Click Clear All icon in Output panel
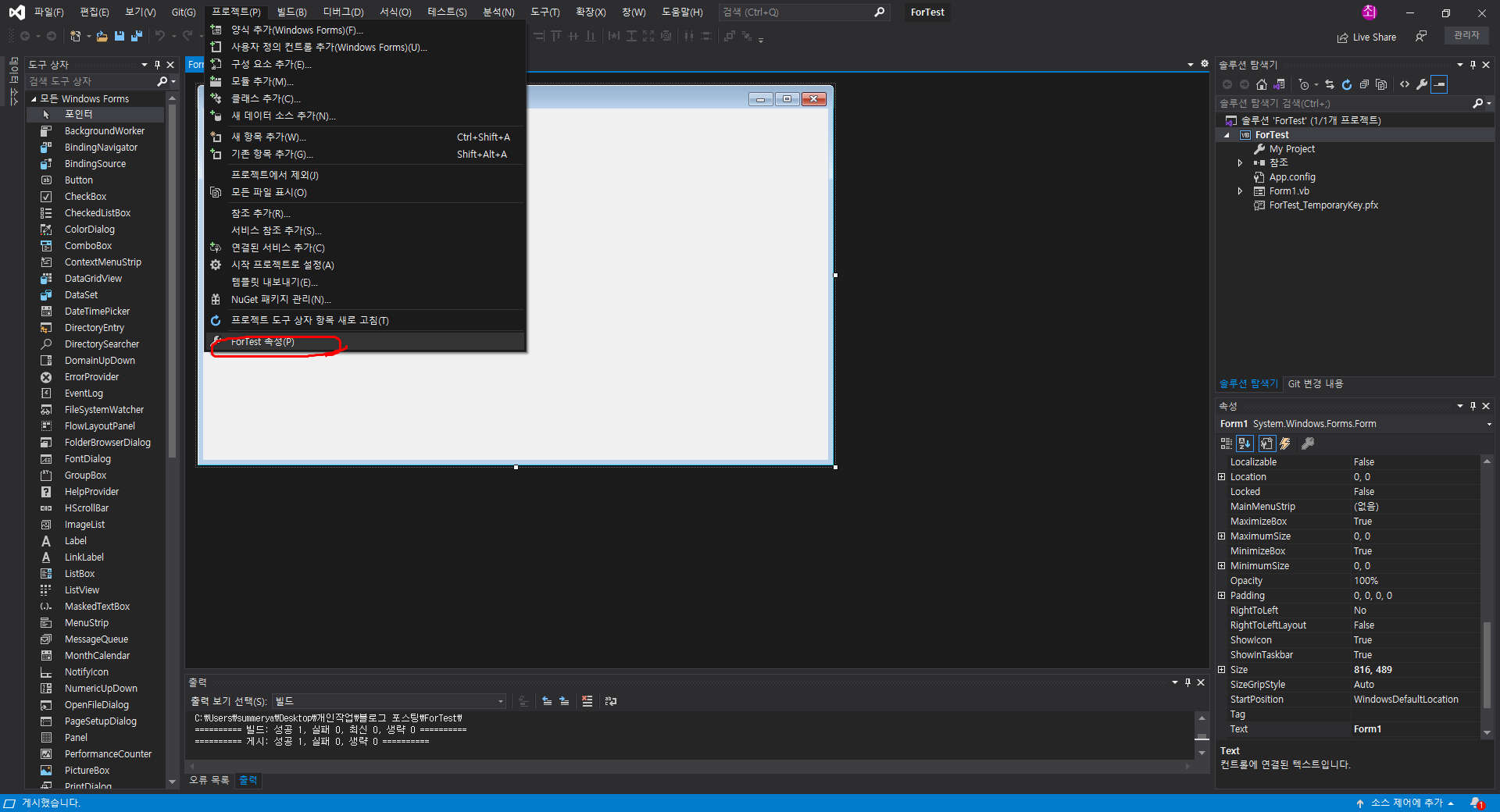The image size is (1500, 812). pos(587,701)
